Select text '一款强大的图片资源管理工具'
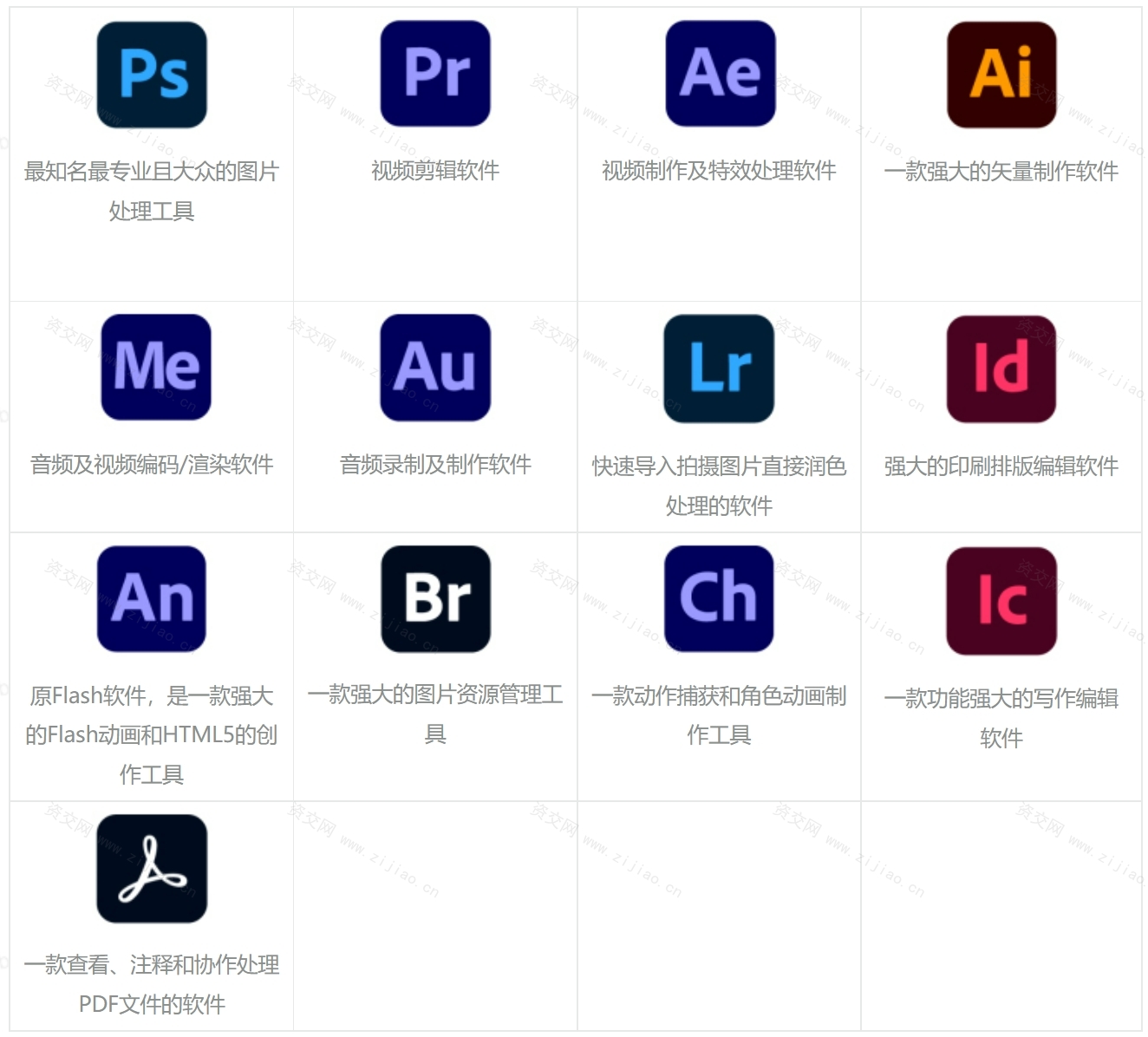This screenshot has height=1037, width=1148. 435,714
